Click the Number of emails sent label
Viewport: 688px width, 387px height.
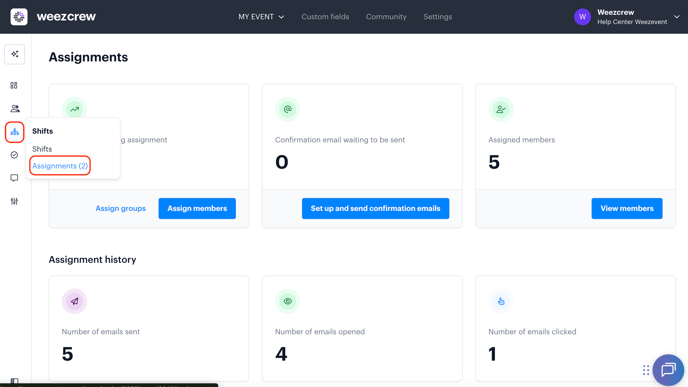(x=101, y=332)
